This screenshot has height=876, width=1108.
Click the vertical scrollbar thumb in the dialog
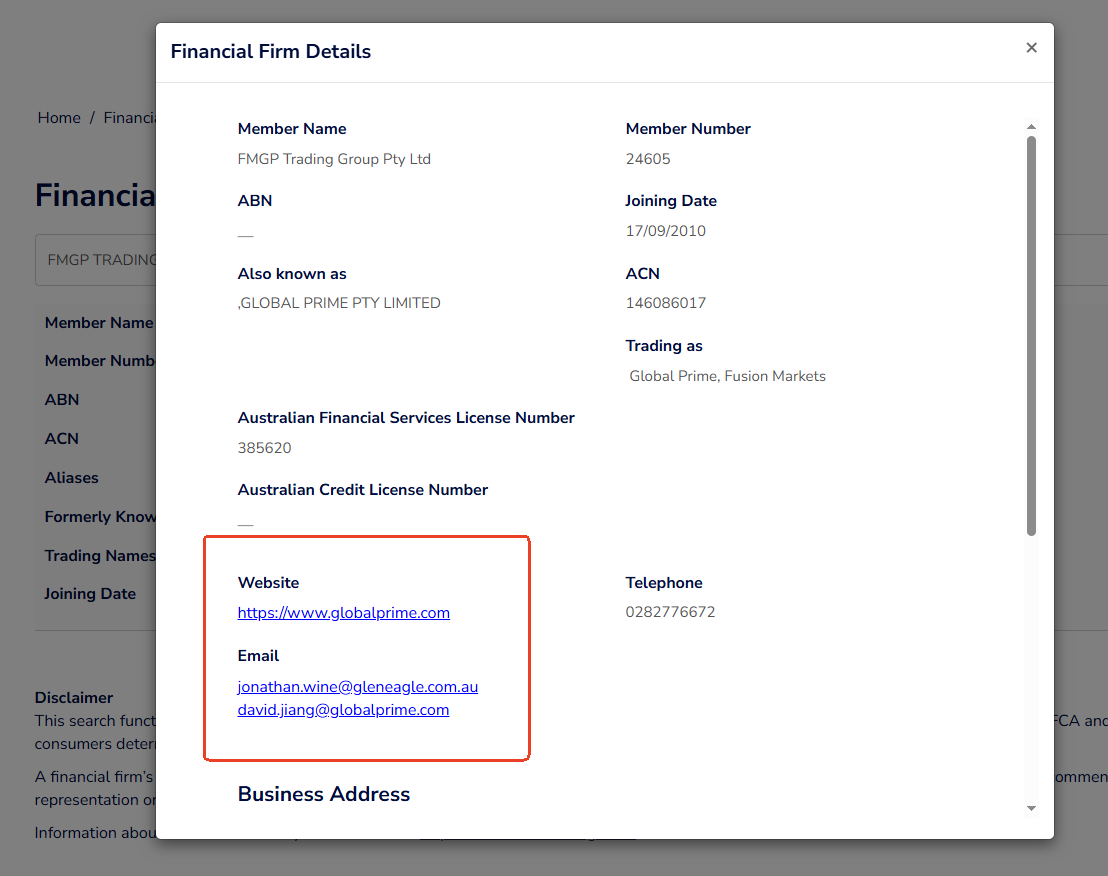click(x=1031, y=336)
